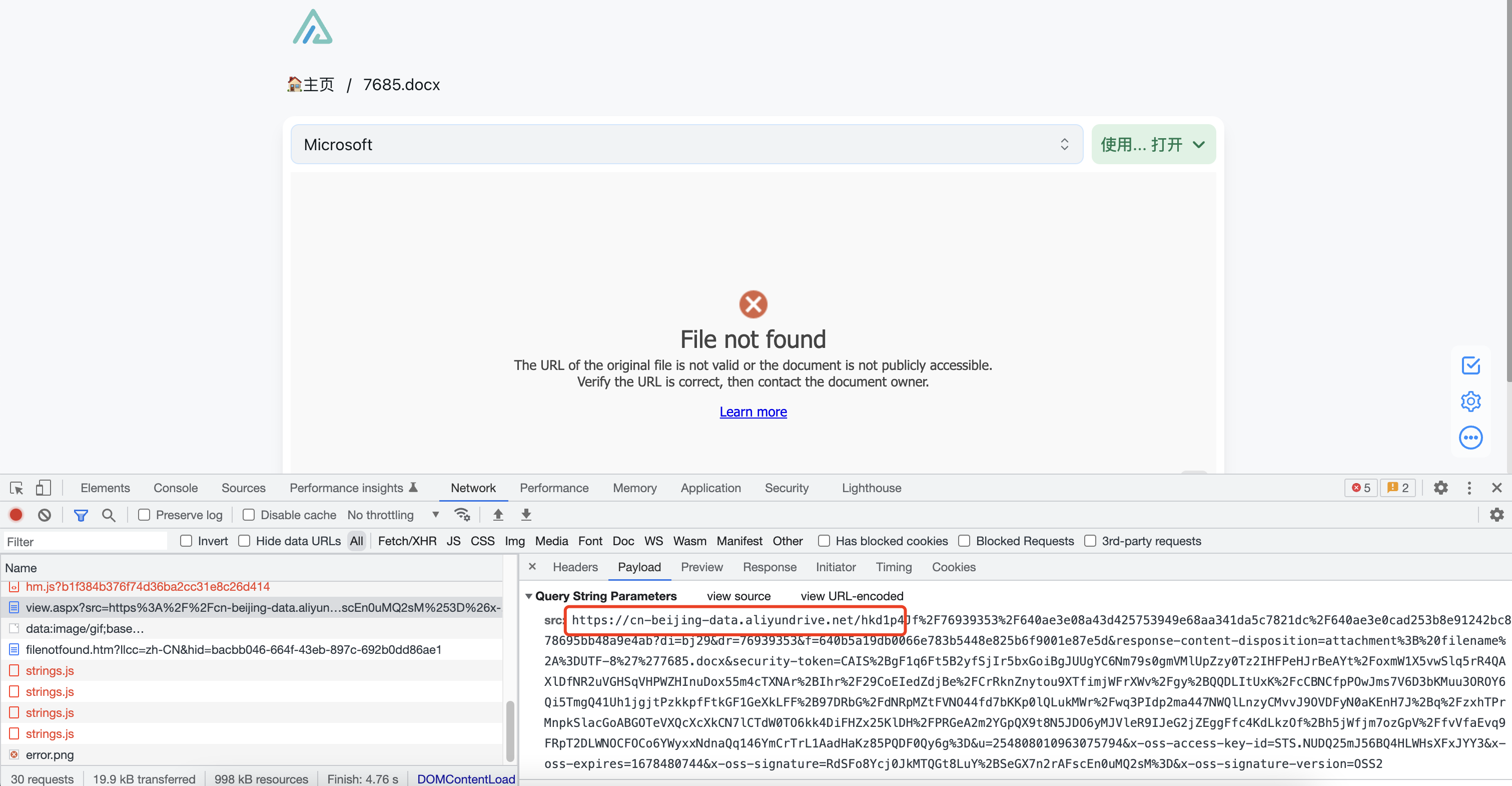Screen dimensions: 1512x786
Task: Click the network Filter text field
Action: (x=85, y=541)
